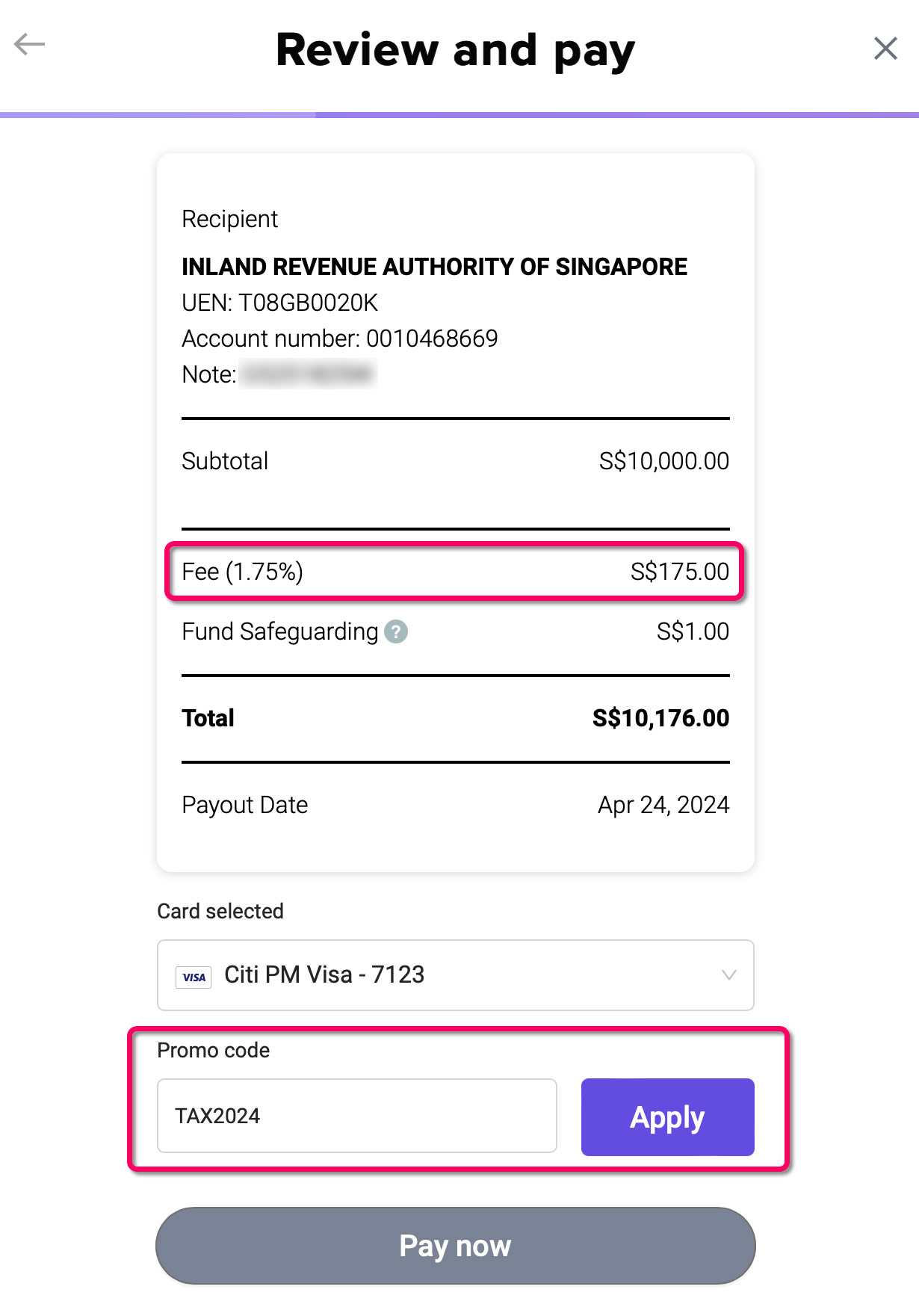Click the back arrow icon
The image size is (919, 1316).
click(30, 45)
